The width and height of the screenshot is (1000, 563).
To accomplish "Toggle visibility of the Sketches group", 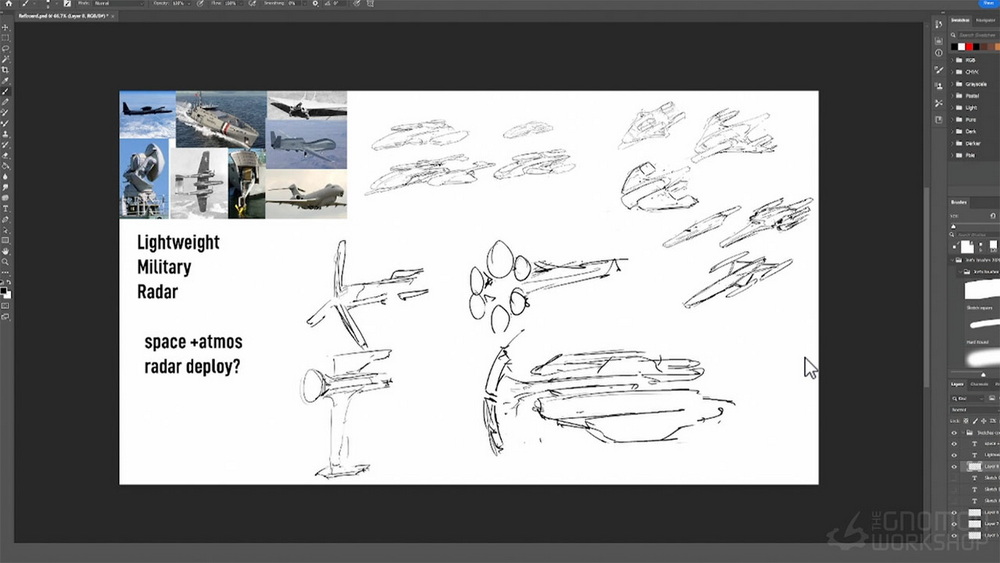I will [x=954, y=432].
